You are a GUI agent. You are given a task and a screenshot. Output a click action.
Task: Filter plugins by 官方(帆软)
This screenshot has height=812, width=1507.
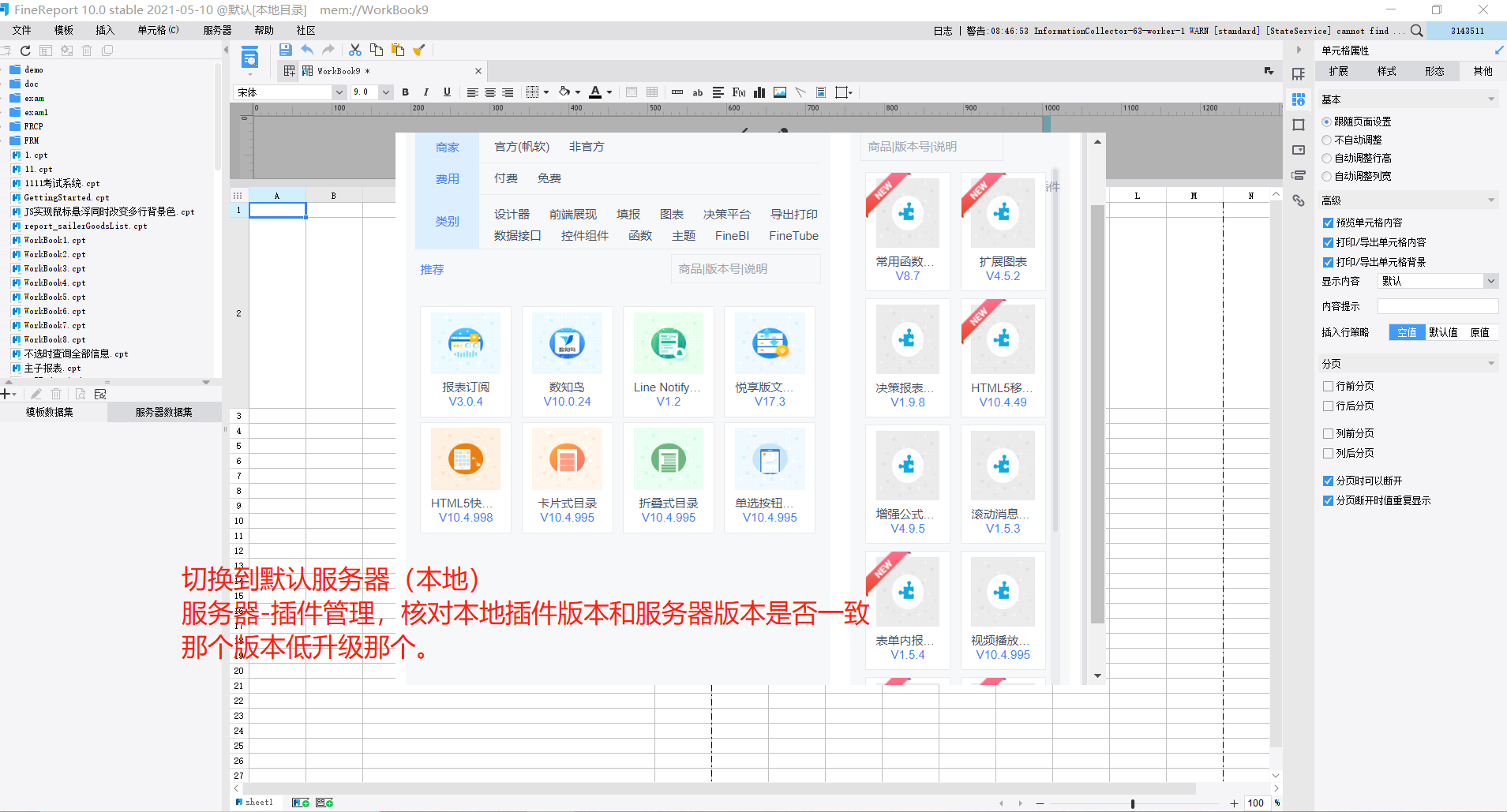click(522, 147)
